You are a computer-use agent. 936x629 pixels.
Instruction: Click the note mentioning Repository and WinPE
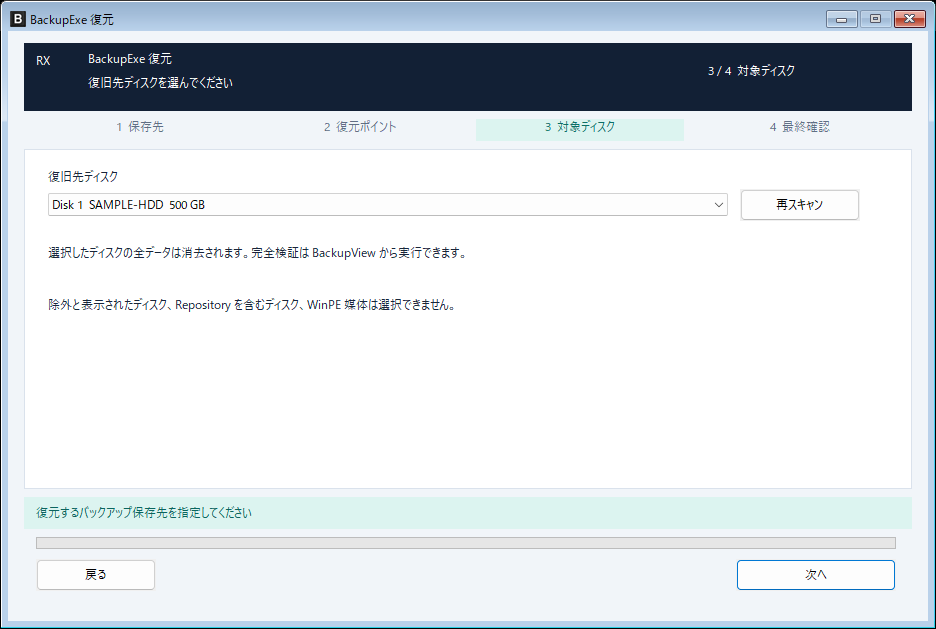(x=253, y=305)
